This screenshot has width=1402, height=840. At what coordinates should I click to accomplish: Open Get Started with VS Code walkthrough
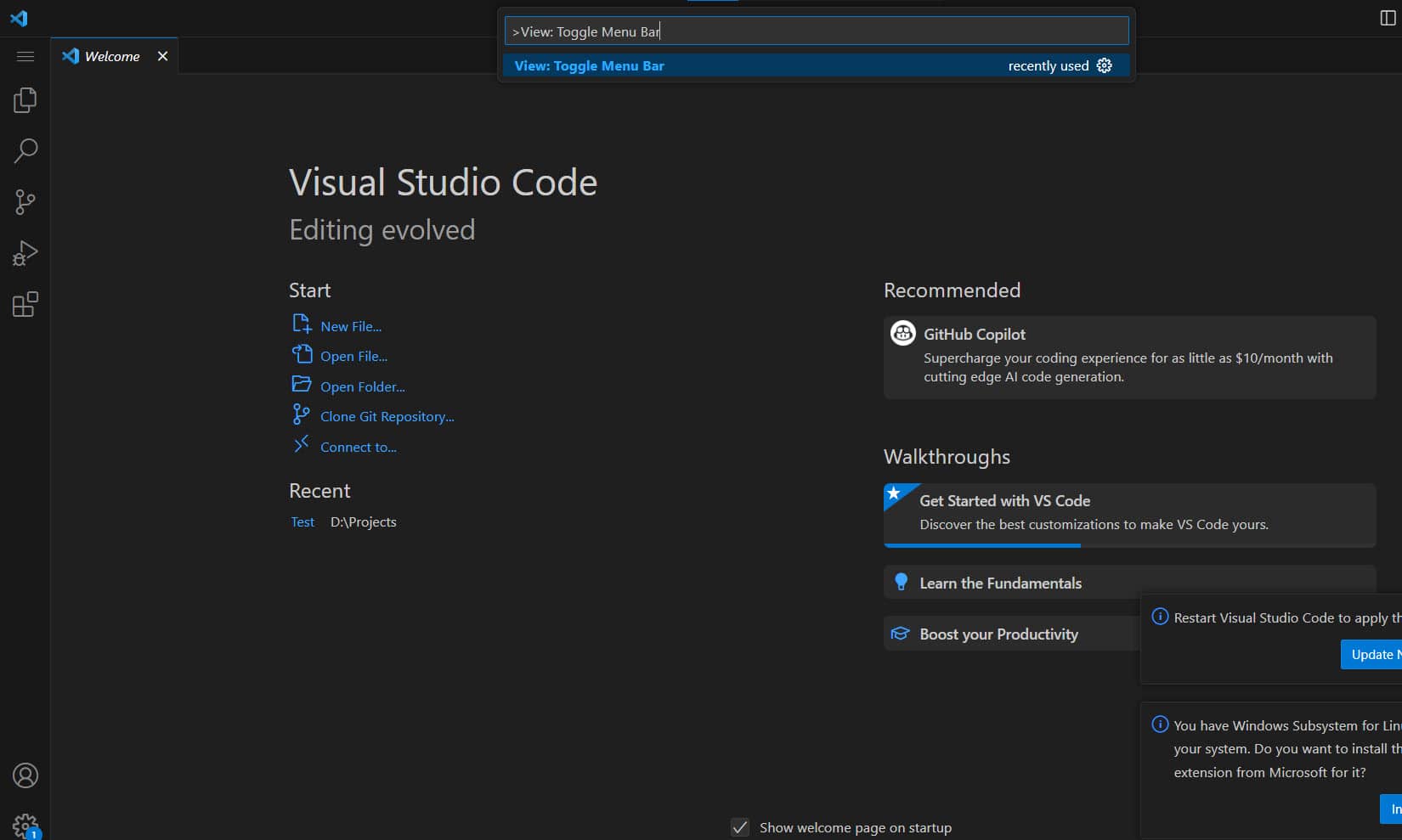1129,516
